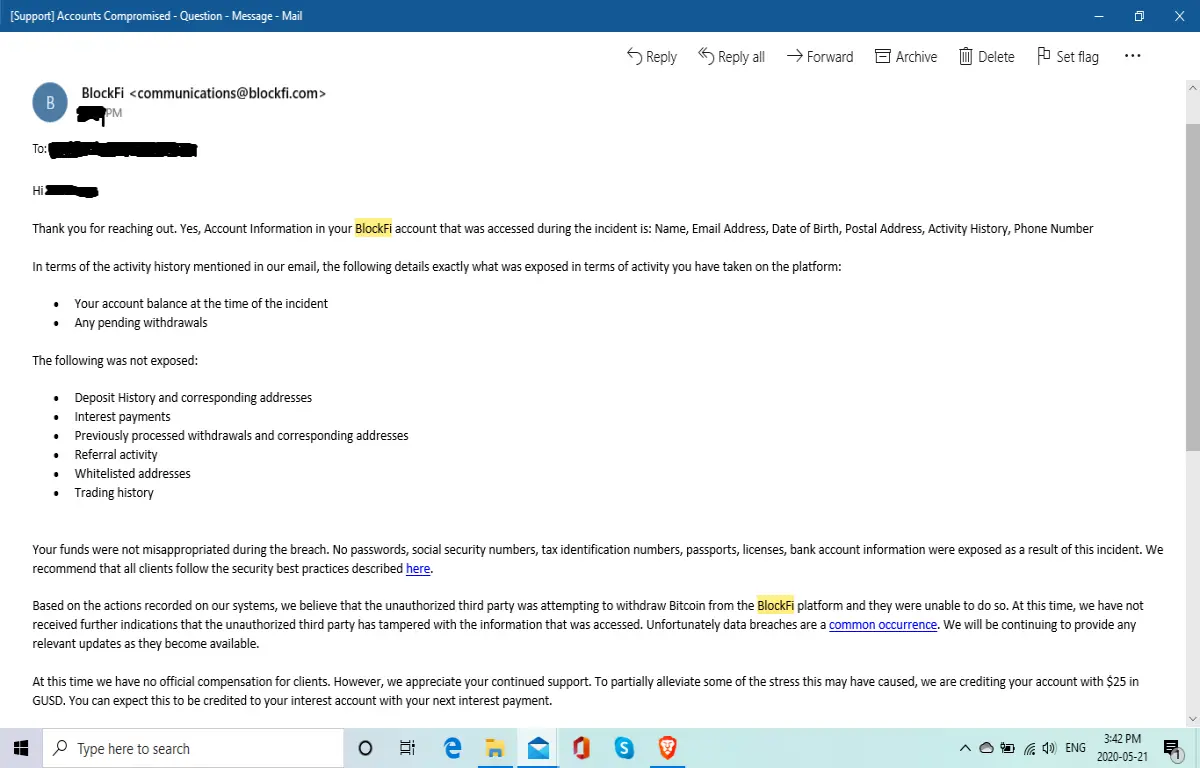This screenshot has width=1200, height=768.
Task: Click the BlockFi sender avatar circle
Action: [51, 103]
